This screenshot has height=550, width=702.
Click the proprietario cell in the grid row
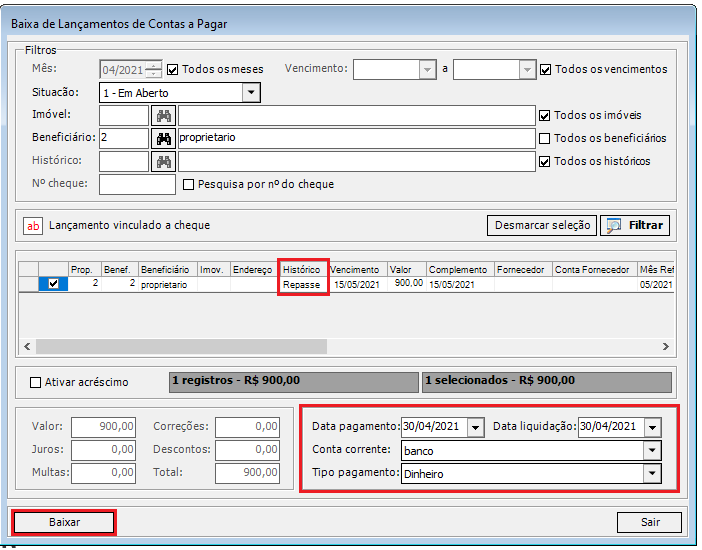pyautogui.click(x=167, y=284)
